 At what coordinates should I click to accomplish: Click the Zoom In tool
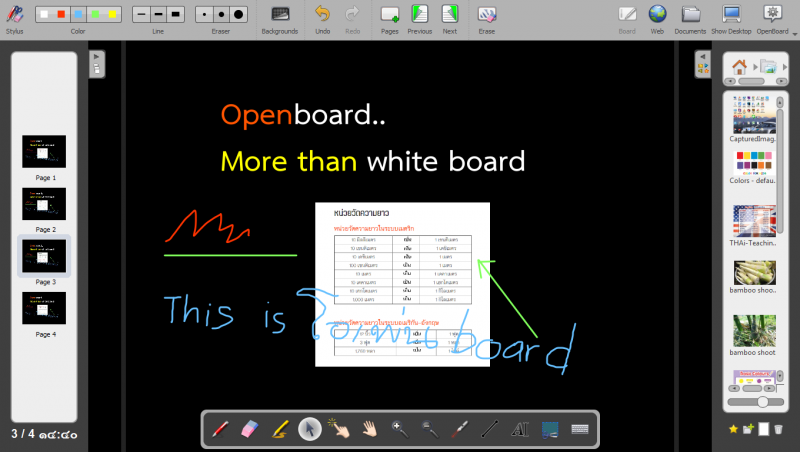tap(399, 429)
